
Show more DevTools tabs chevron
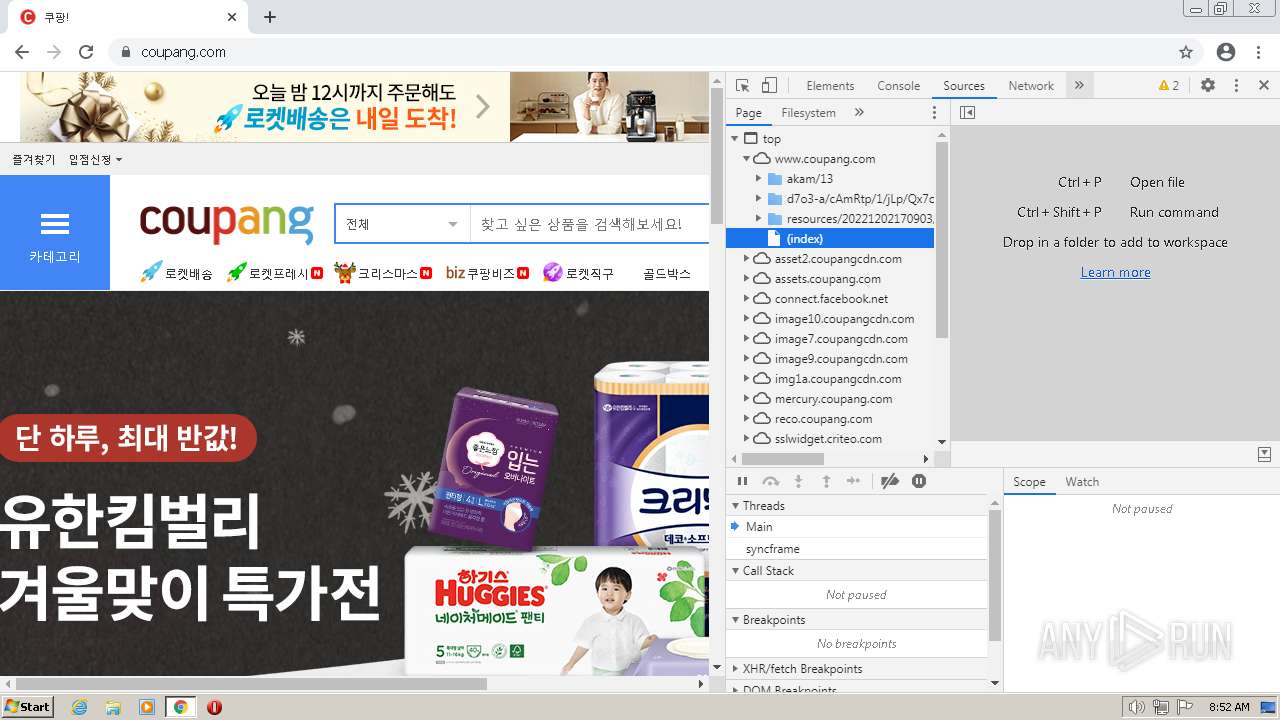pyautogui.click(x=1079, y=86)
